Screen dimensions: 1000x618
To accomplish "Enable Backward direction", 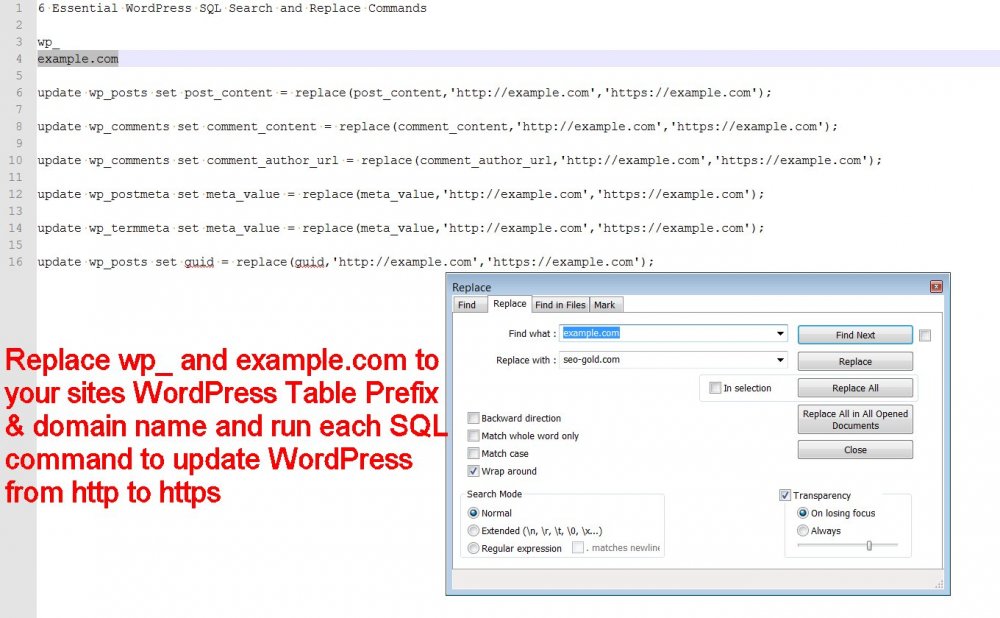I will tap(473, 418).
